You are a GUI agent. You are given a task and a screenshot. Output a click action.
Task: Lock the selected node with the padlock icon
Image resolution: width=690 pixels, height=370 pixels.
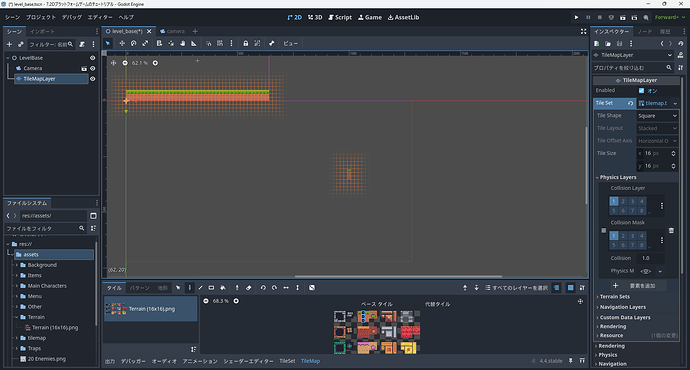tap(246, 43)
